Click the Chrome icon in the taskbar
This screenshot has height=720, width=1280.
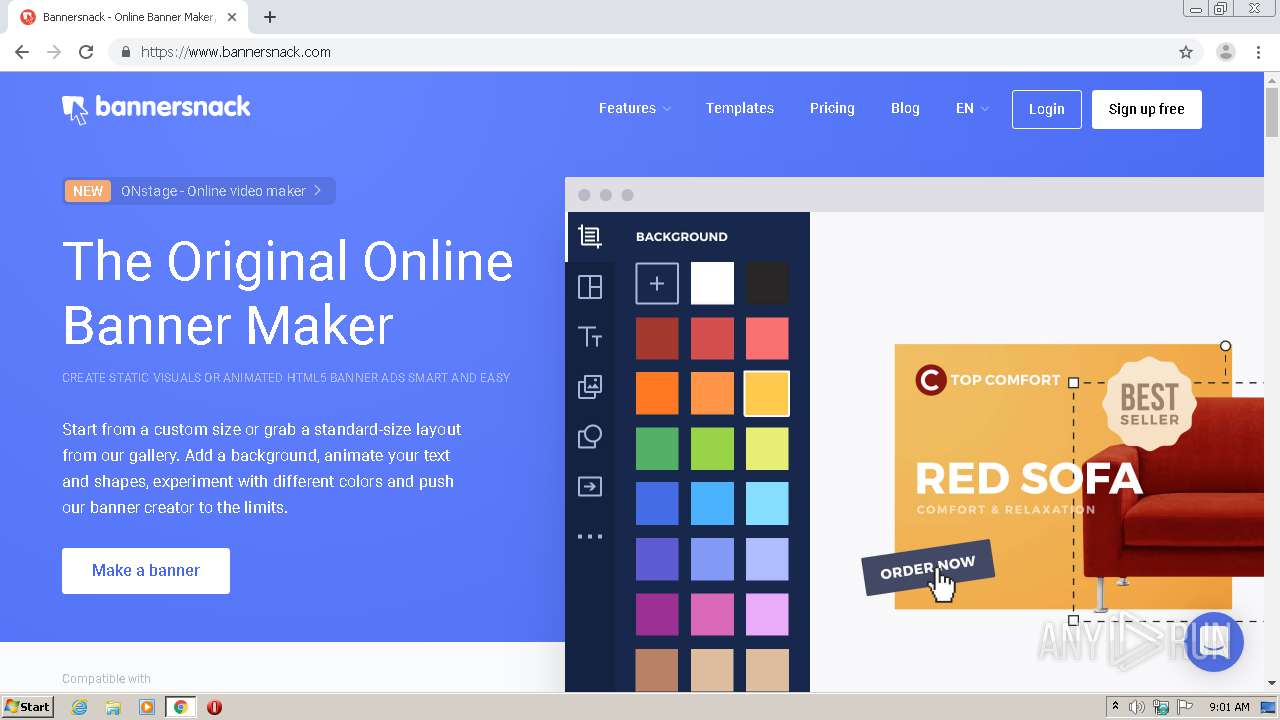click(x=181, y=707)
